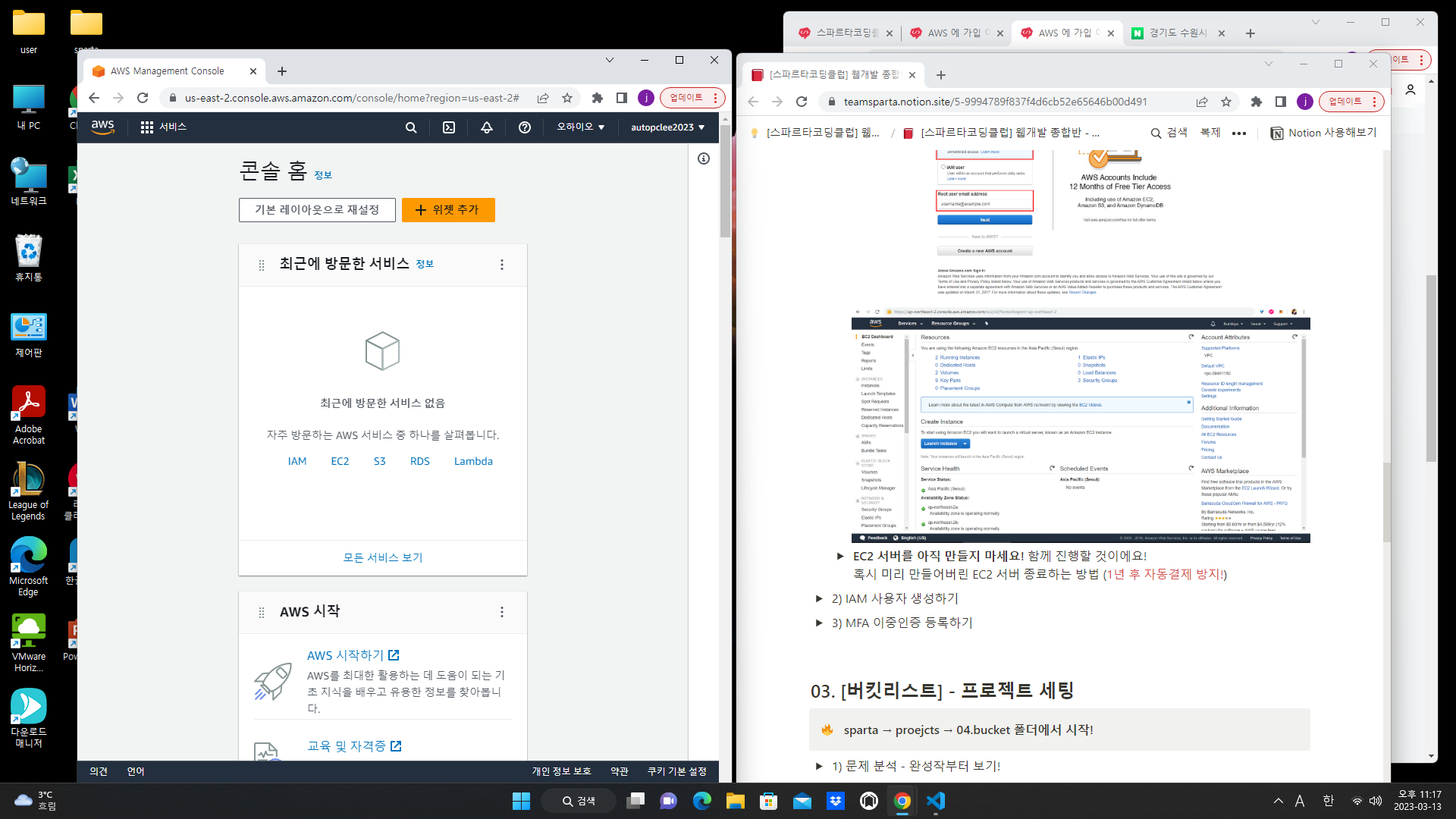1456x819 pixels.
Task: Click the 언어 footer item
Action: point(136,771)
